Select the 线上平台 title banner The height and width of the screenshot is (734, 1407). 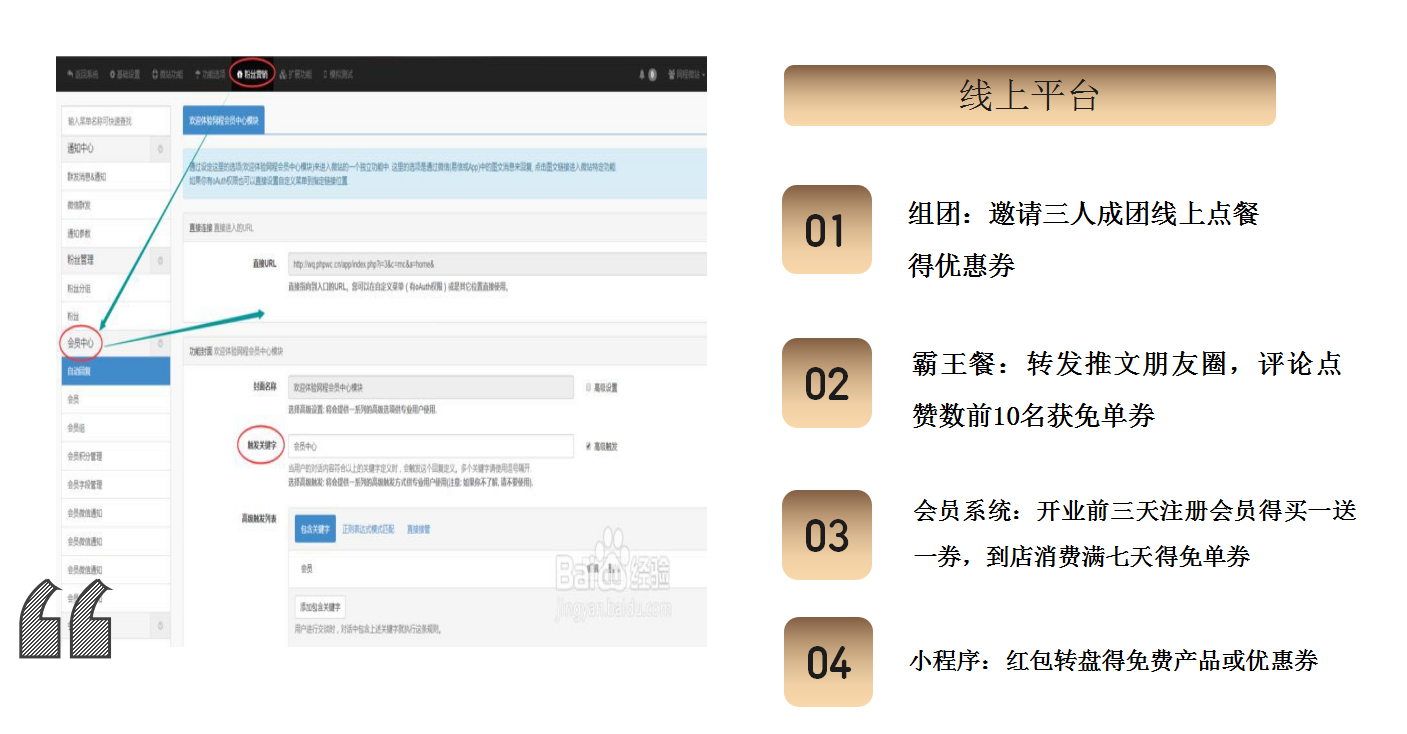pos(1029,96)
